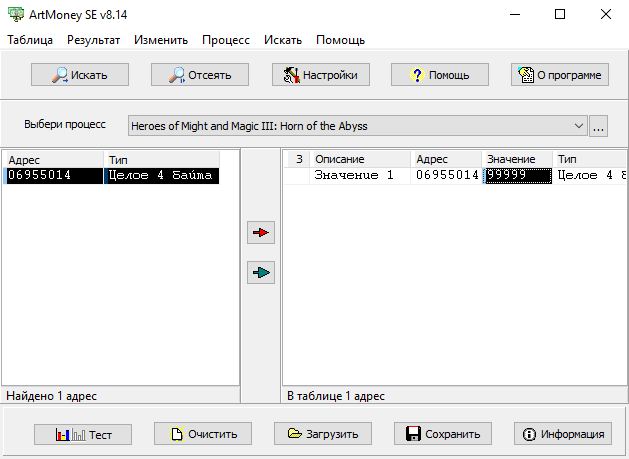Click the red arrow transfer button
The image size is (629, 459).
tap(261, 232)
